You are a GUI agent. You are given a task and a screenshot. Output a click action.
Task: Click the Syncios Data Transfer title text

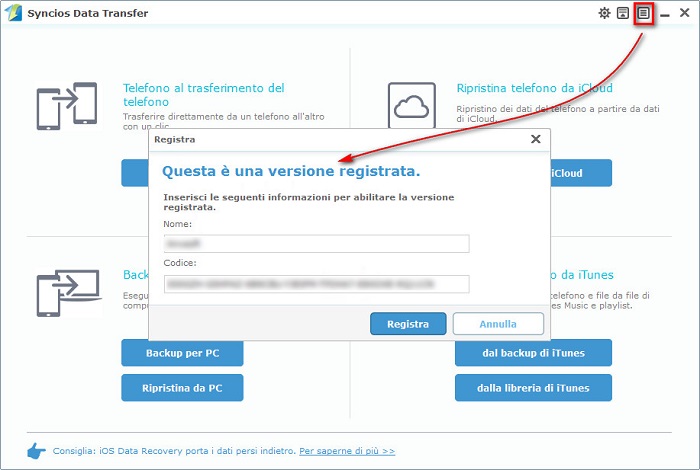click(88, 13)
